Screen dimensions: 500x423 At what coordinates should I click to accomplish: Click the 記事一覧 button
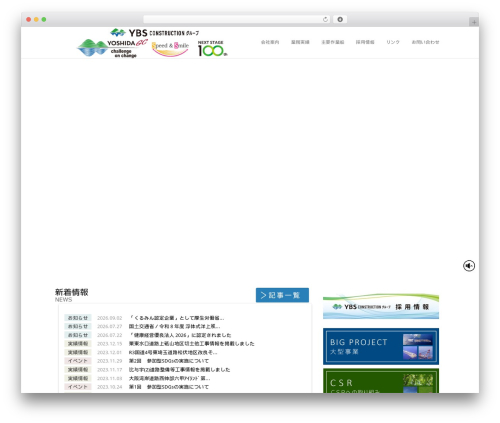pos(282,295)
